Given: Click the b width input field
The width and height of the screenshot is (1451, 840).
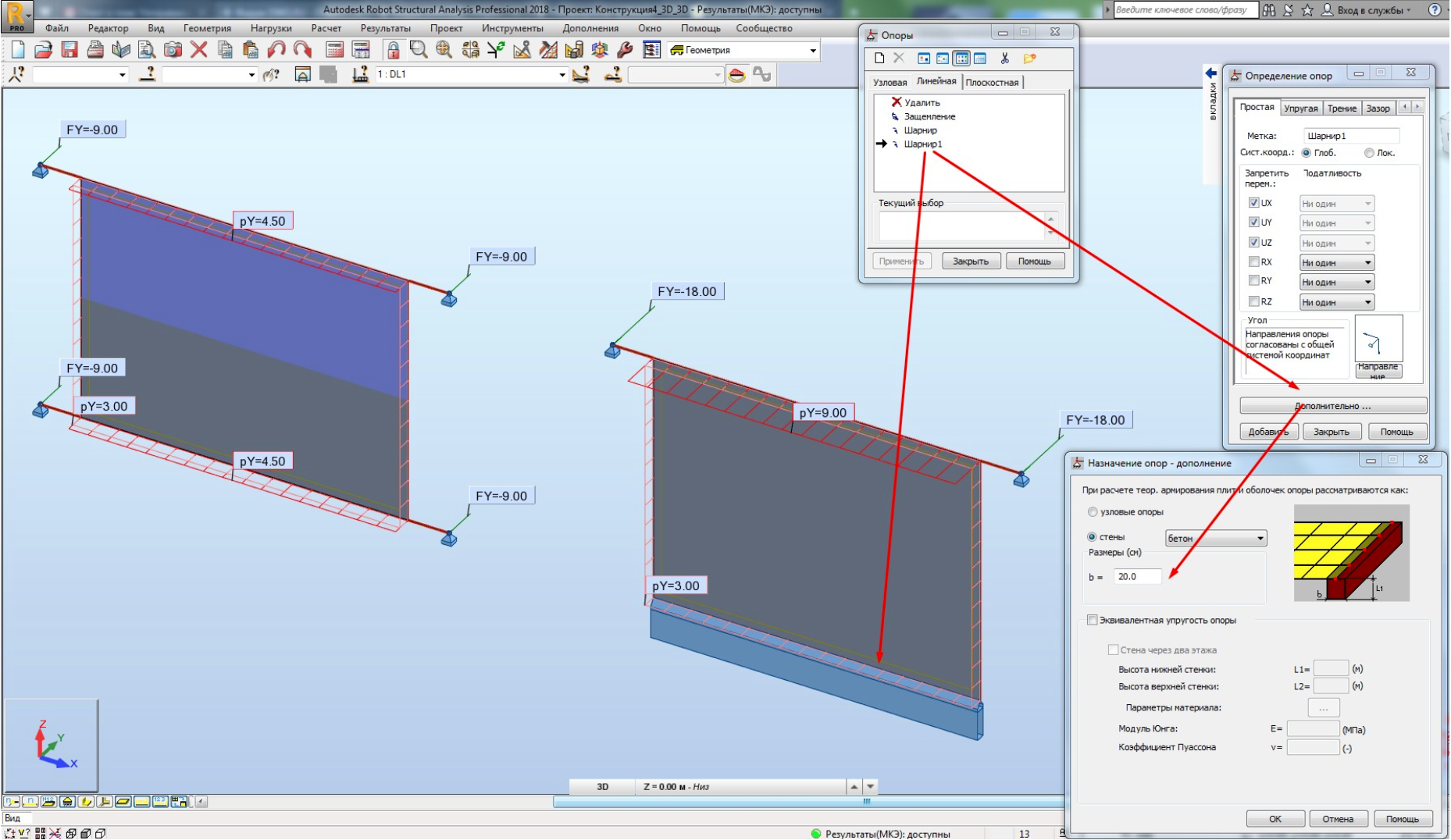Looking at the screenshot, I should coord(1137,577).
